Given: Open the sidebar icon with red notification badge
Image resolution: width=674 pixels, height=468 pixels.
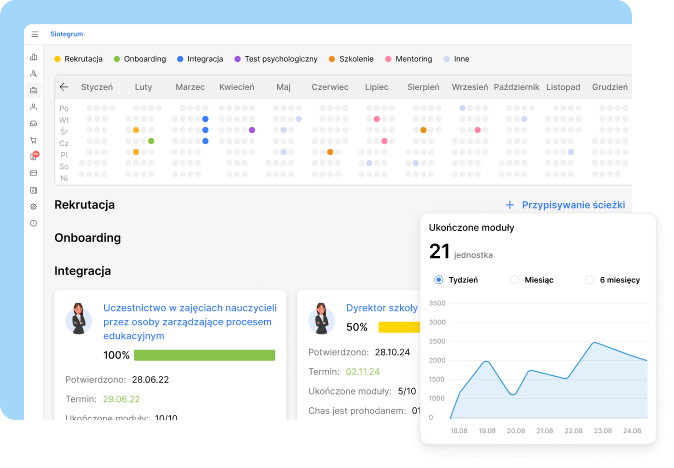Looking at the screenshot, I should [34, 156].
